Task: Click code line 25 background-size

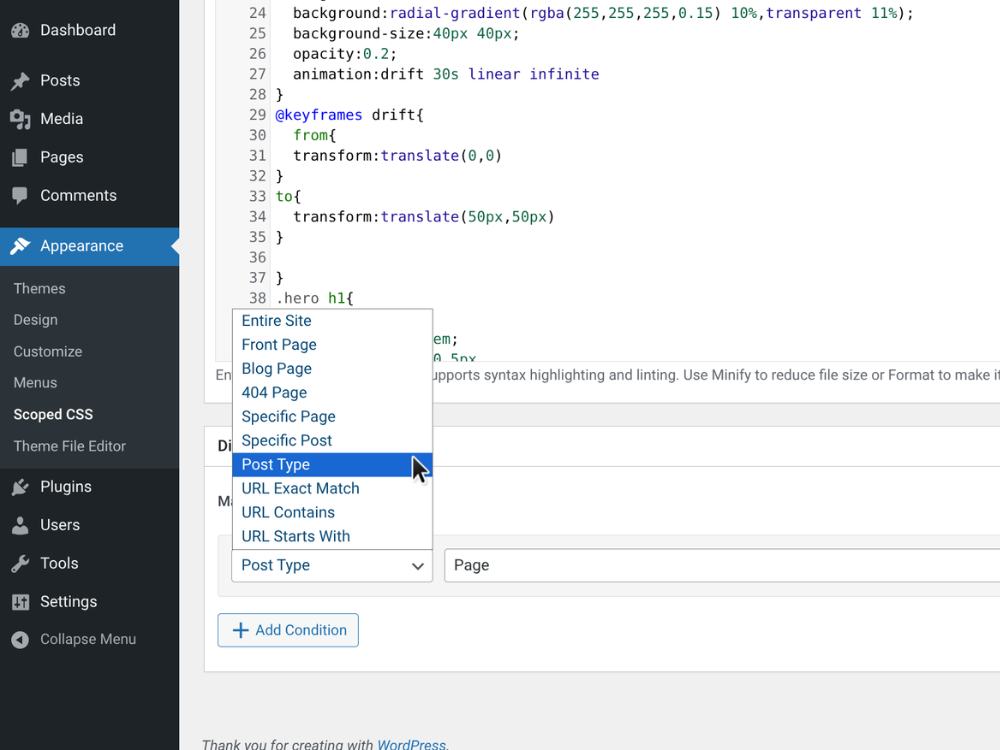Action: [406, 33]
